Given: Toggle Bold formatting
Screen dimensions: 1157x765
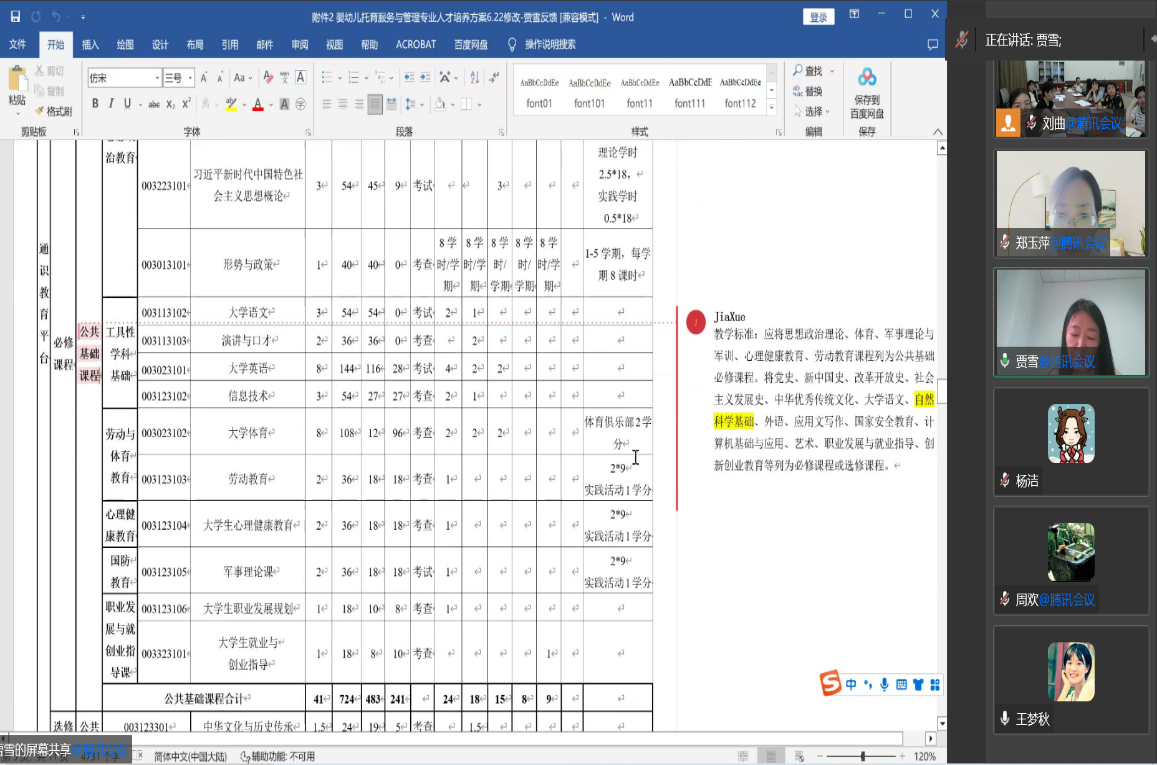Looking at the screenshot, I should [x=95, y=104].
